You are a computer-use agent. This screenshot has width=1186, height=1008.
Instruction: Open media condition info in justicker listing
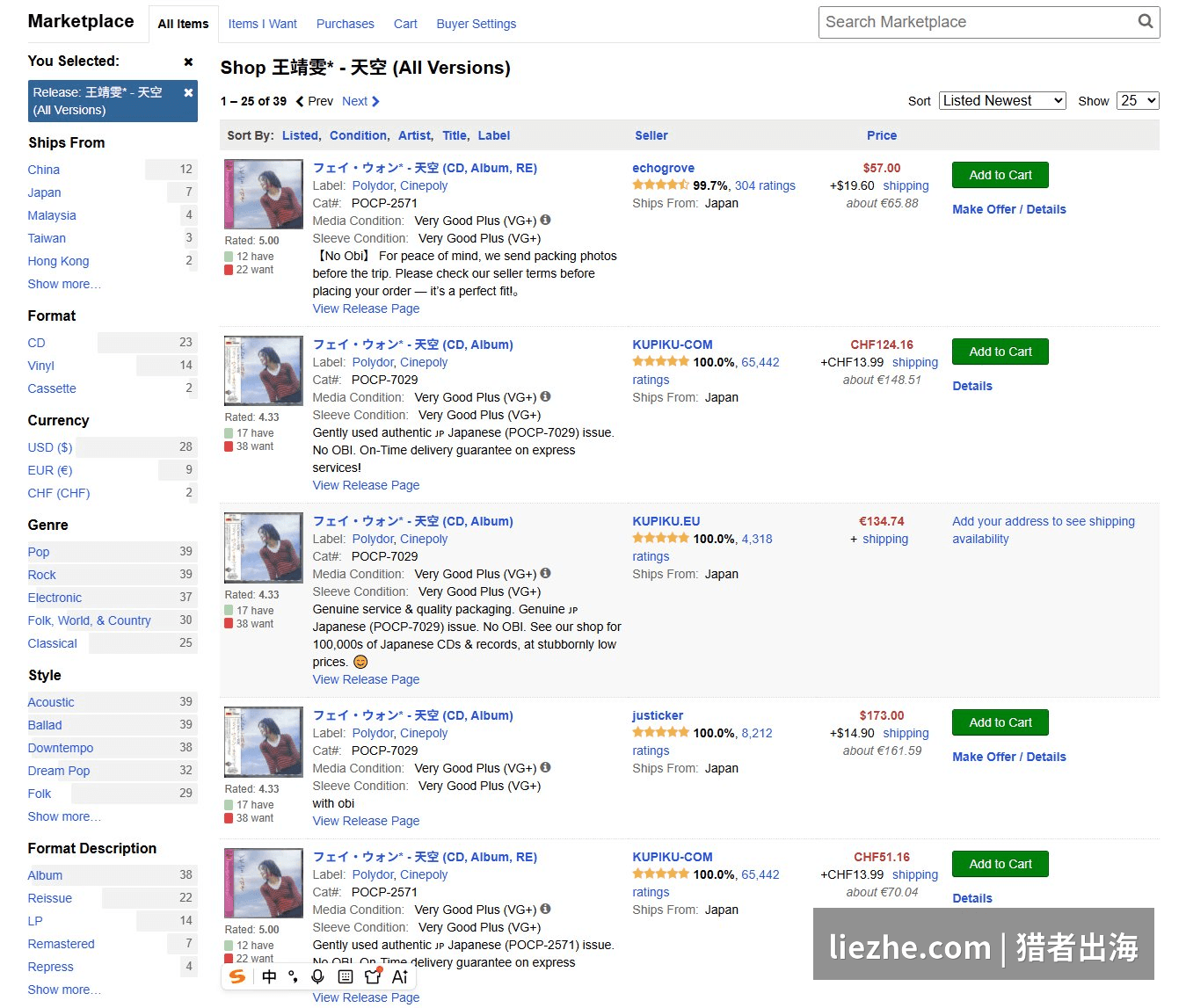pos(545,767)
